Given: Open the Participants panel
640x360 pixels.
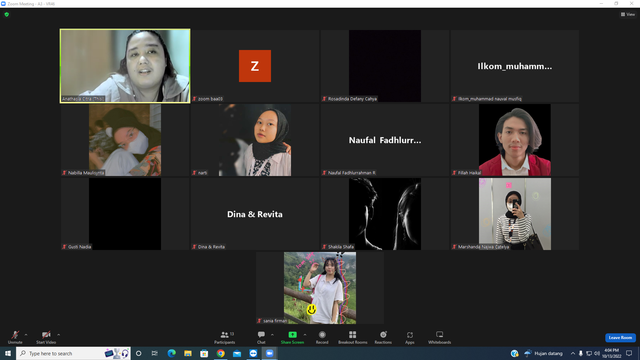Looking at the screenshot, I should (x=224, y=337).
